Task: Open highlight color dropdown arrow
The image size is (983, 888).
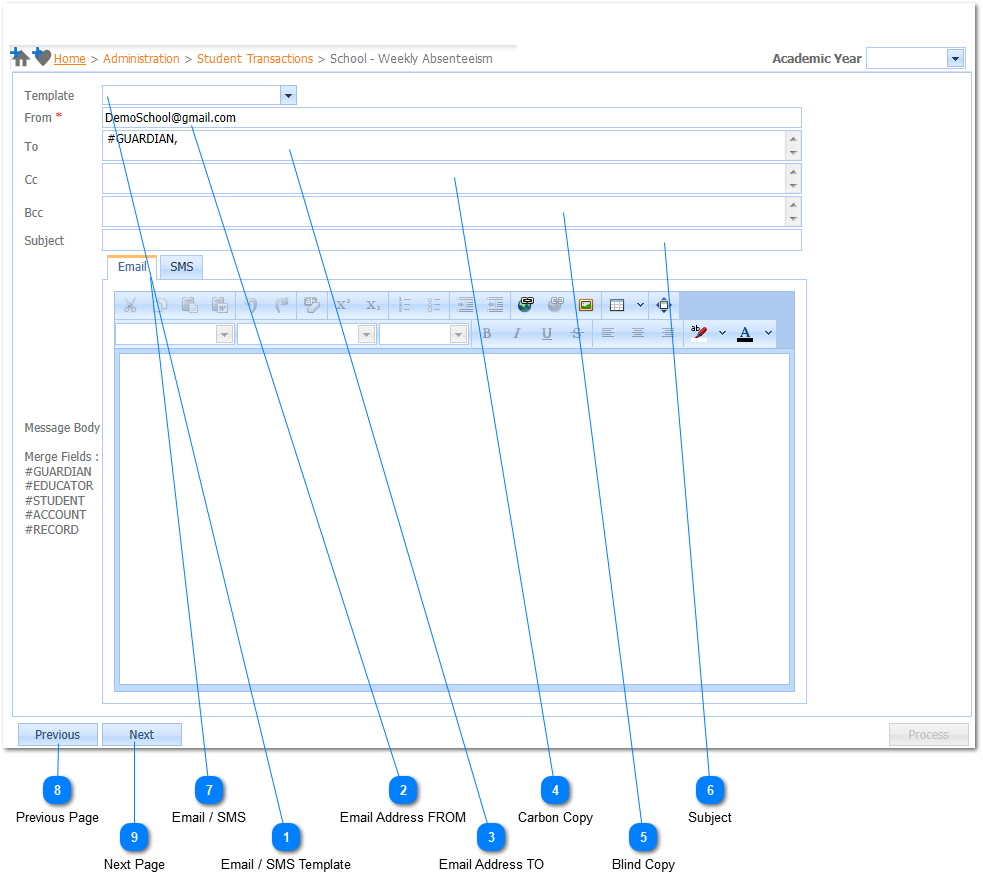Action: pos(722,333)
